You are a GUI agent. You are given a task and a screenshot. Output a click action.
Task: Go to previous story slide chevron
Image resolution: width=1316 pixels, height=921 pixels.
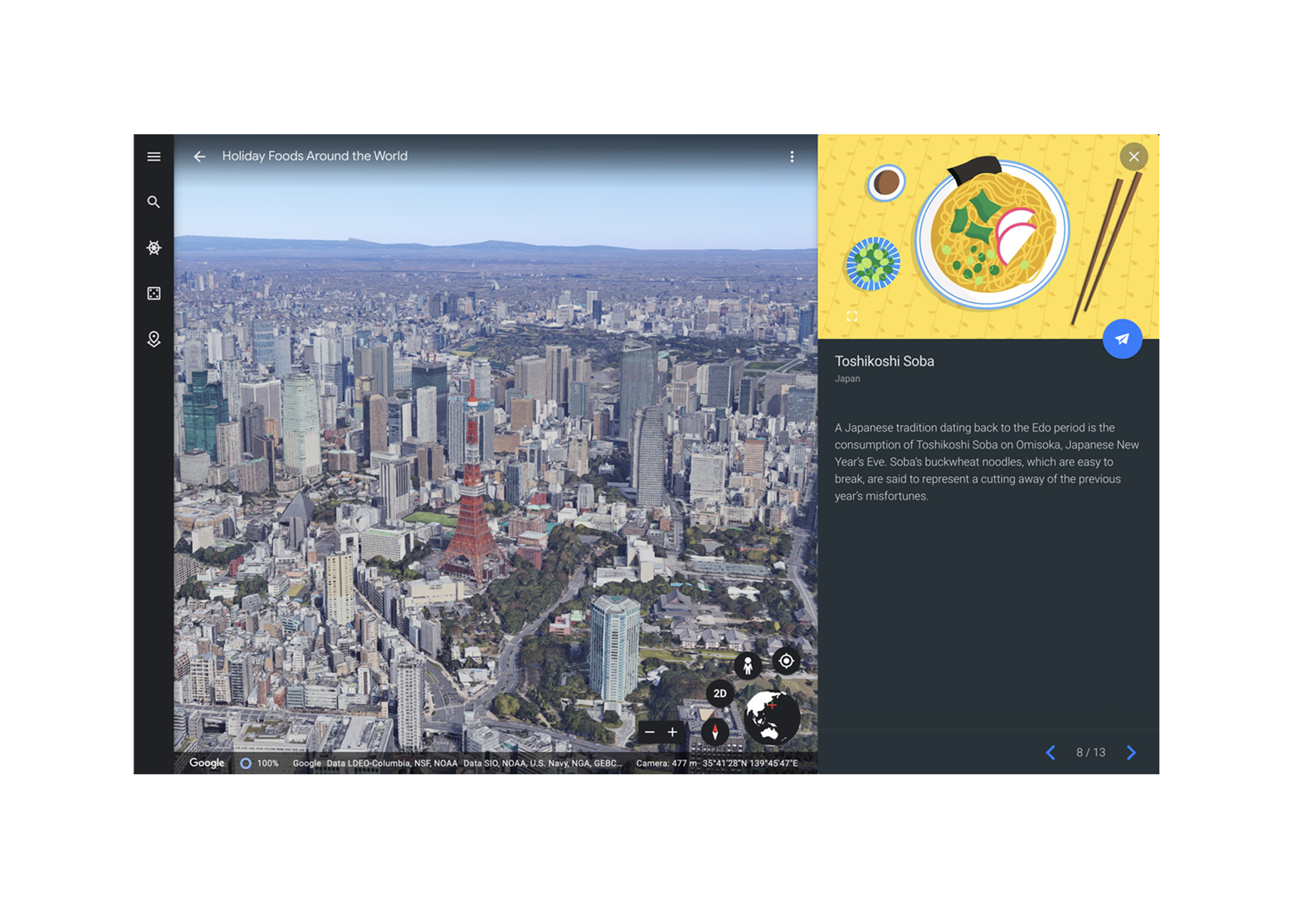coord(1051,753)
